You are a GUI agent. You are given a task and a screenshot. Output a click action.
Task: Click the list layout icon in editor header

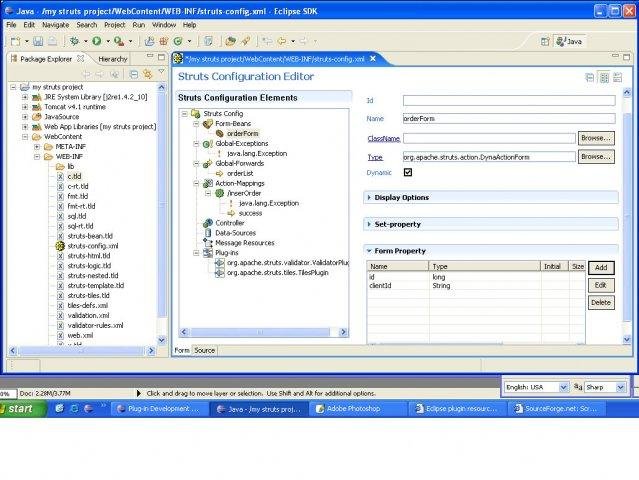click(x=618, y=77)
